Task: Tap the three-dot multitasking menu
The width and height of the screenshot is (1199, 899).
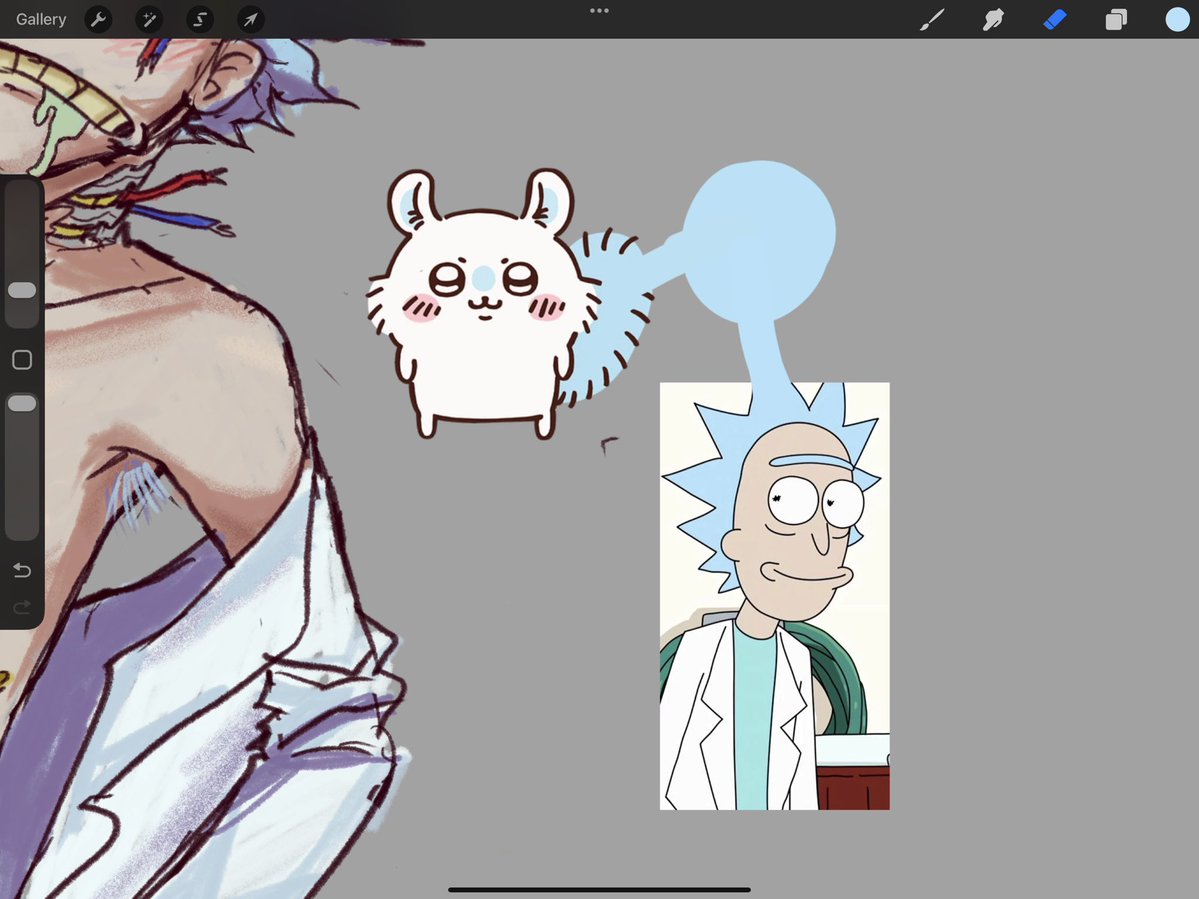Action: [600, 11]
